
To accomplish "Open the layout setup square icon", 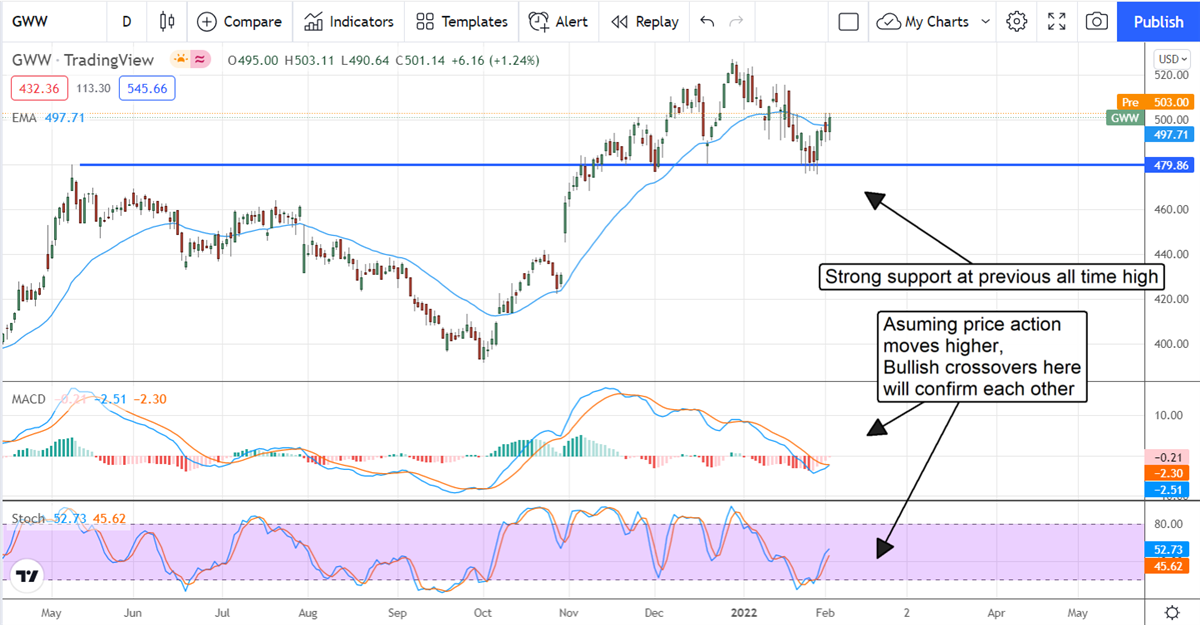I will click(848, 21).
